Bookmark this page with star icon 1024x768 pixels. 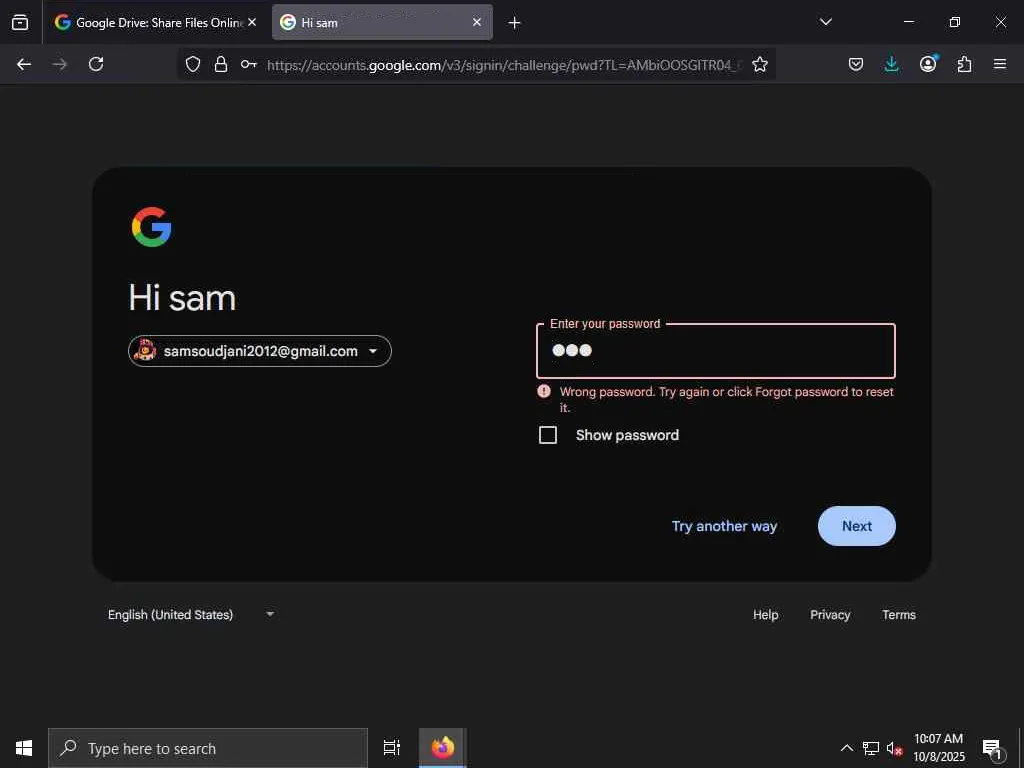click(760, 64)
